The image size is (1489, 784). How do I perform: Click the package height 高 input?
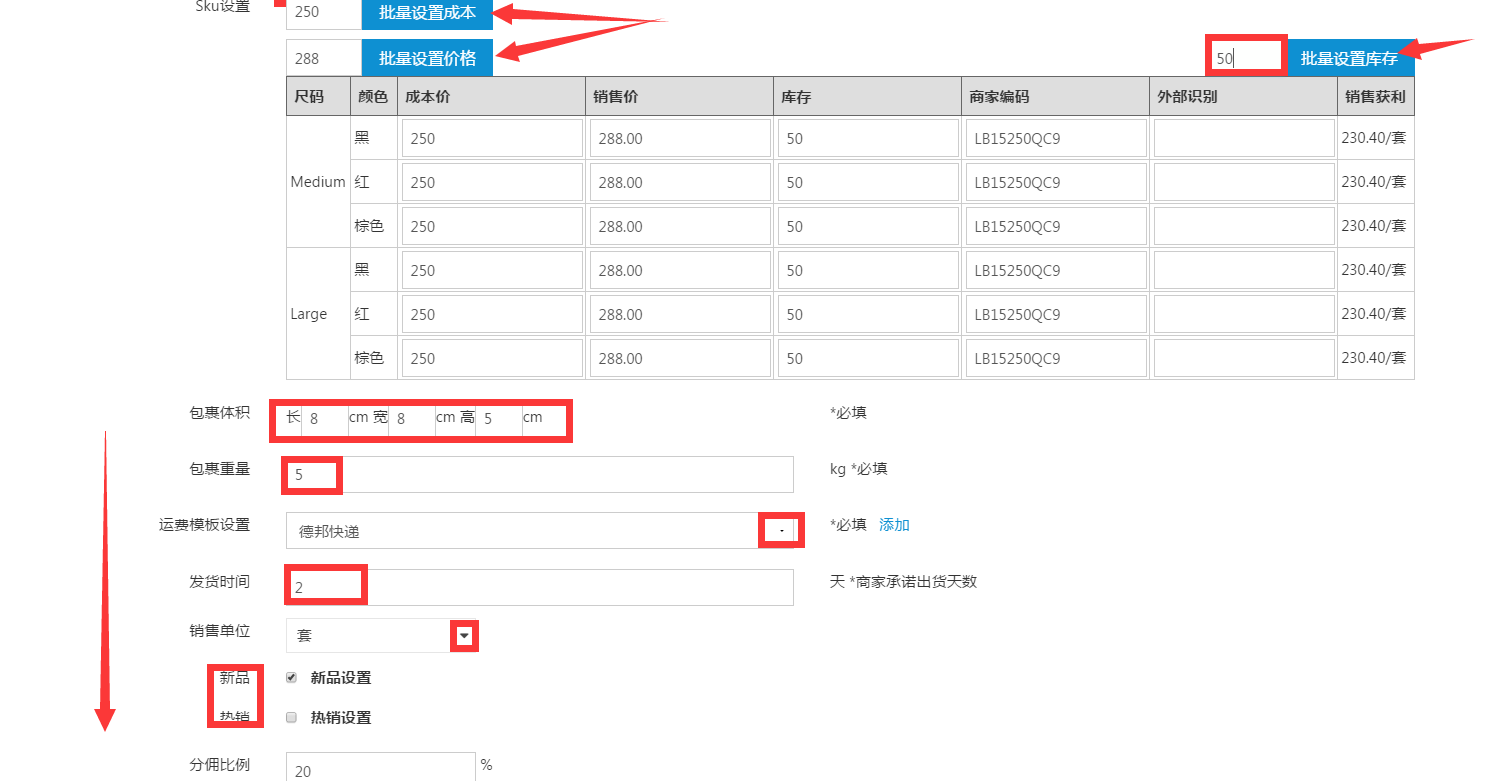coord(498,419)
